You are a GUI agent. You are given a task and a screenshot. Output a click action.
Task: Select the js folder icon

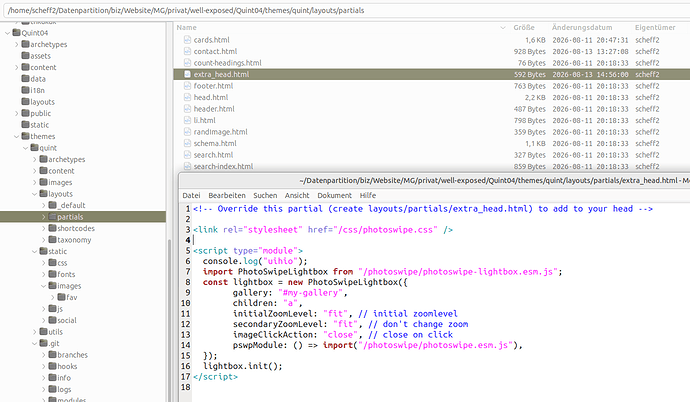pos(52,309)
